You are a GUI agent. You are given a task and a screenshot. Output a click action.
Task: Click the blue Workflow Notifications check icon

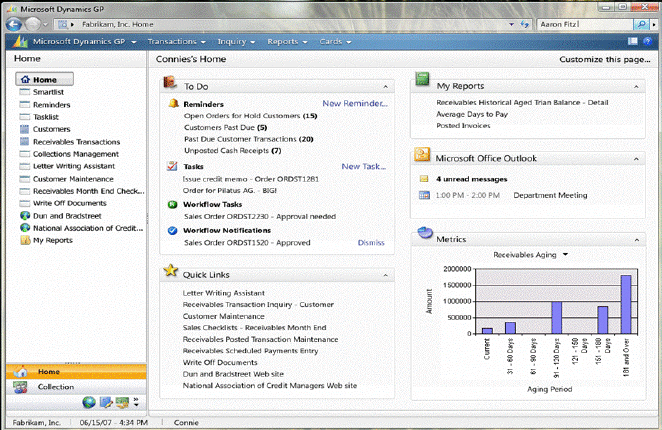[x=172, y=231]
